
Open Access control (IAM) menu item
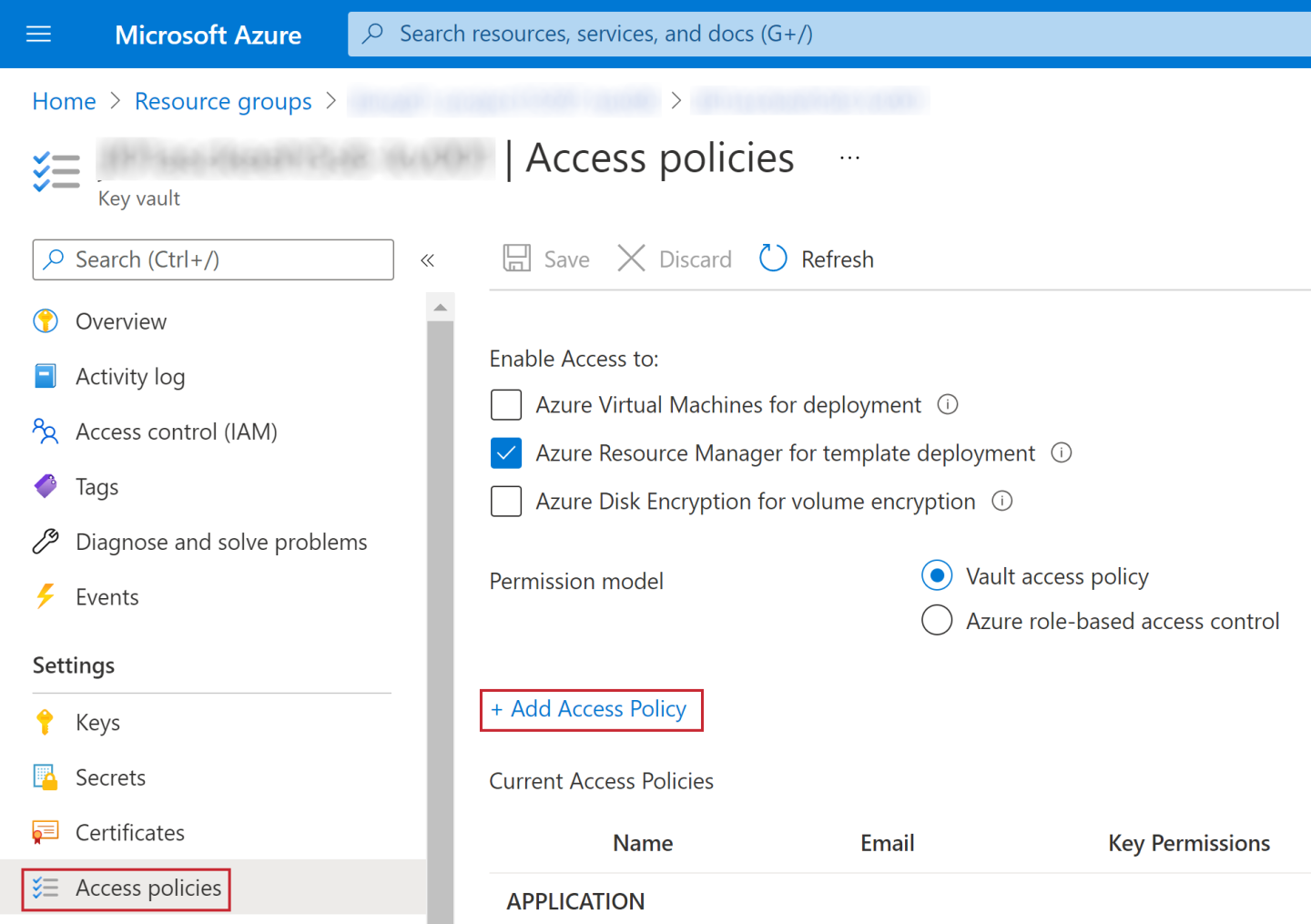click(x=176, y=432)
